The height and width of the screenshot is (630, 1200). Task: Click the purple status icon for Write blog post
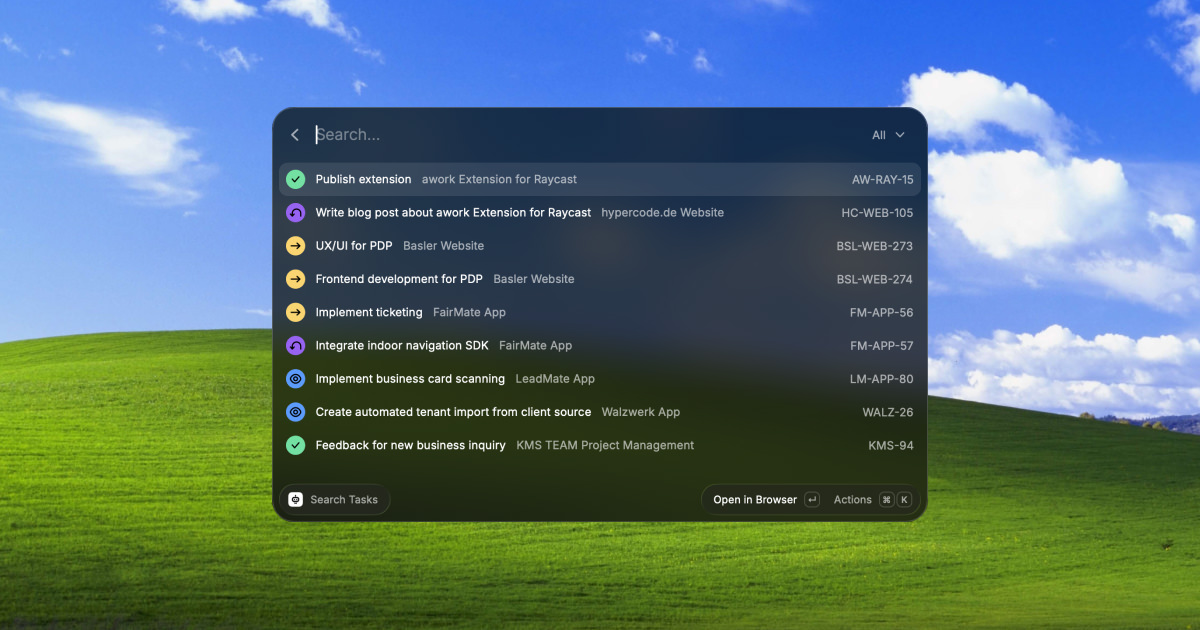click(295, 212)
